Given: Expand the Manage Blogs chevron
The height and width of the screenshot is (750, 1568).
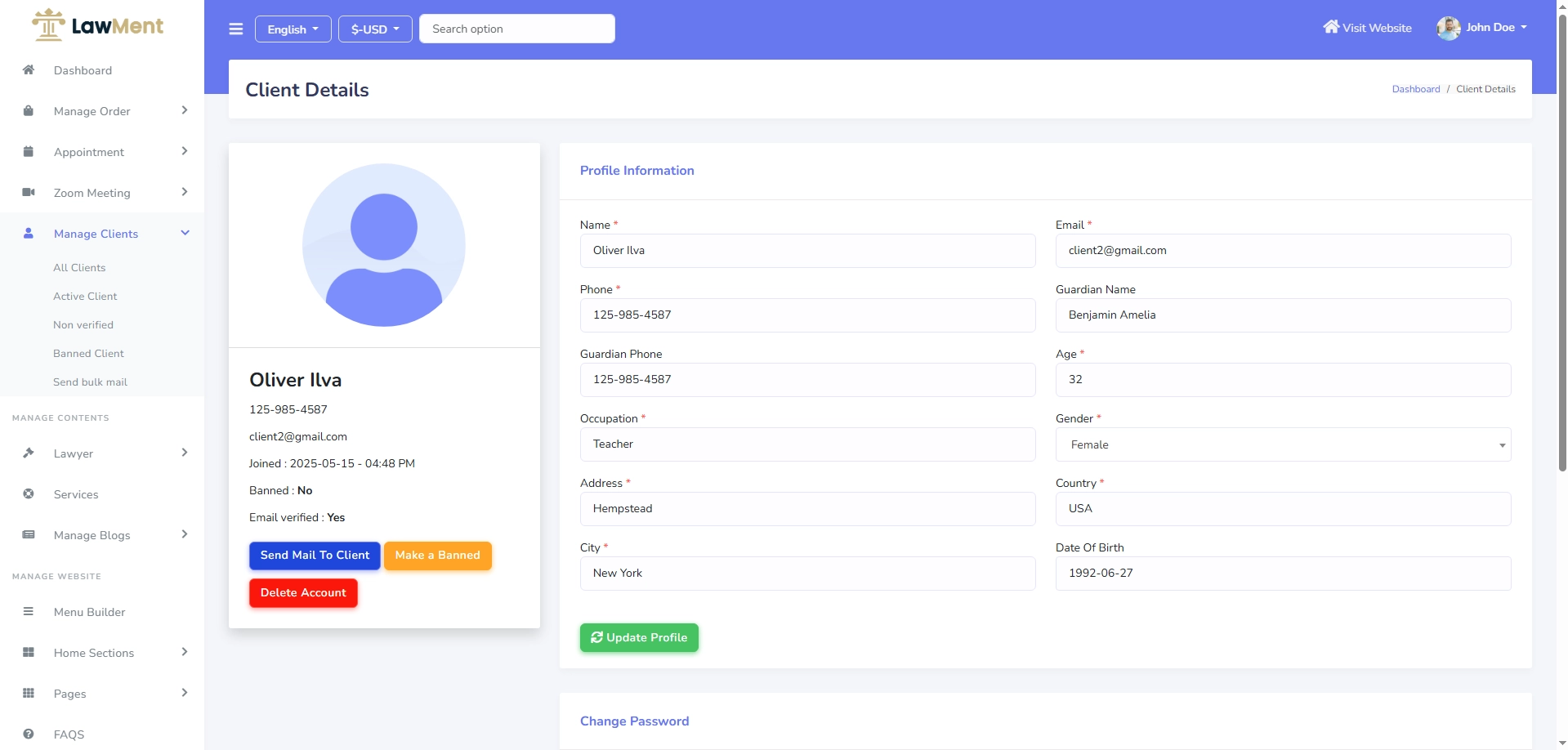Looking at the screenshot, I should click(x=185, y=534).
